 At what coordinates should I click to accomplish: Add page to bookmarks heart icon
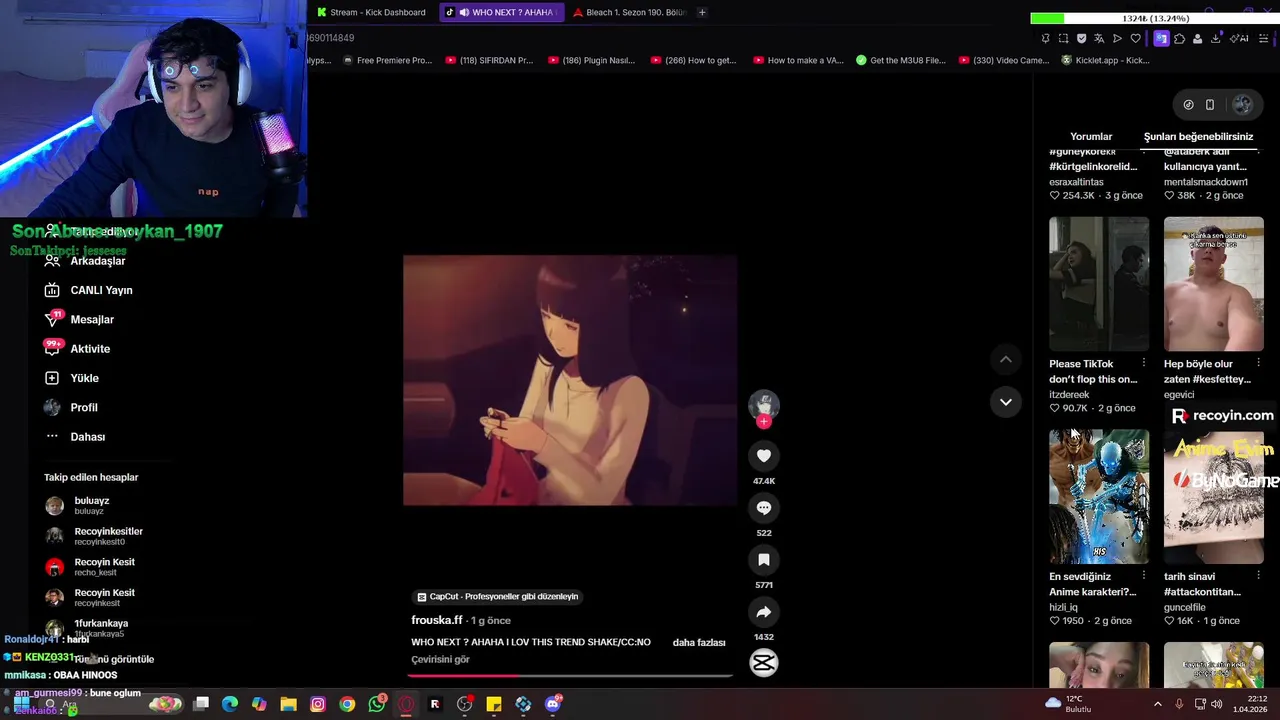coord(1135,38)
